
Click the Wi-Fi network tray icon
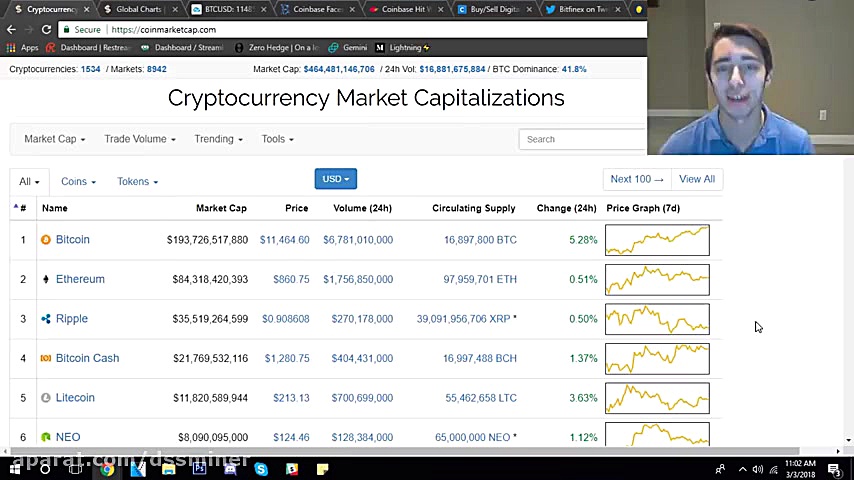[774, 469]
